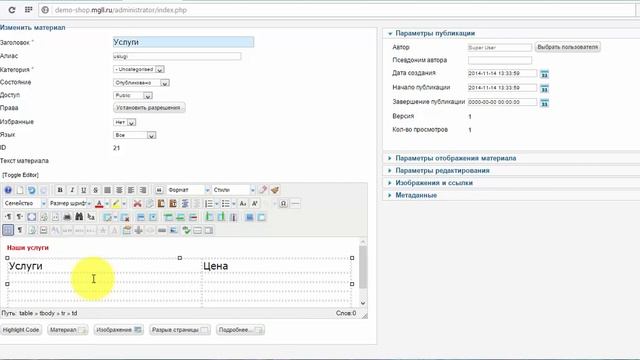This screenshot has height=360, width=640.
Task: Click the merge table cells icon
Action: click(262, 217)
